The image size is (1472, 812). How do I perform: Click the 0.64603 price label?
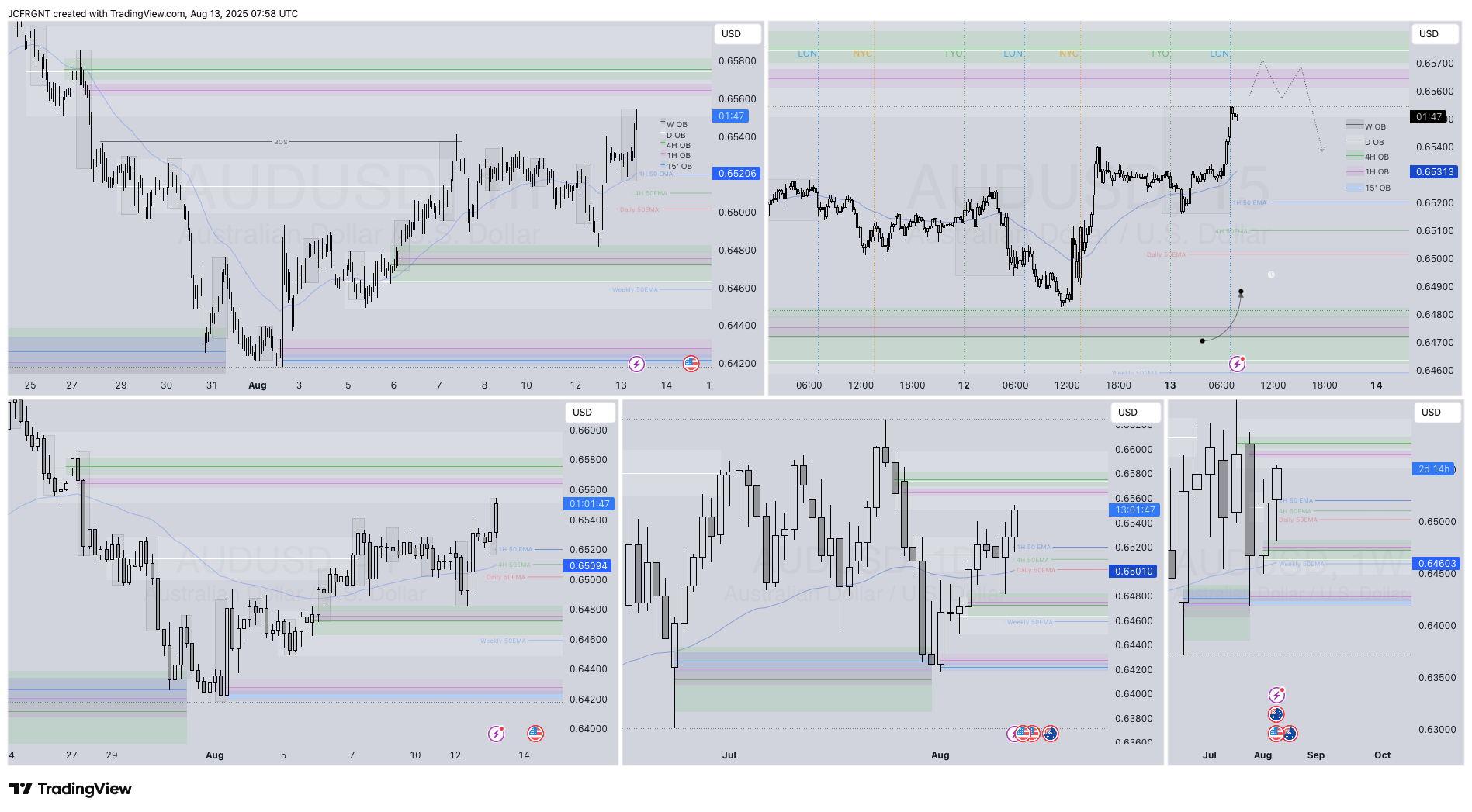tap(1436, 564)
